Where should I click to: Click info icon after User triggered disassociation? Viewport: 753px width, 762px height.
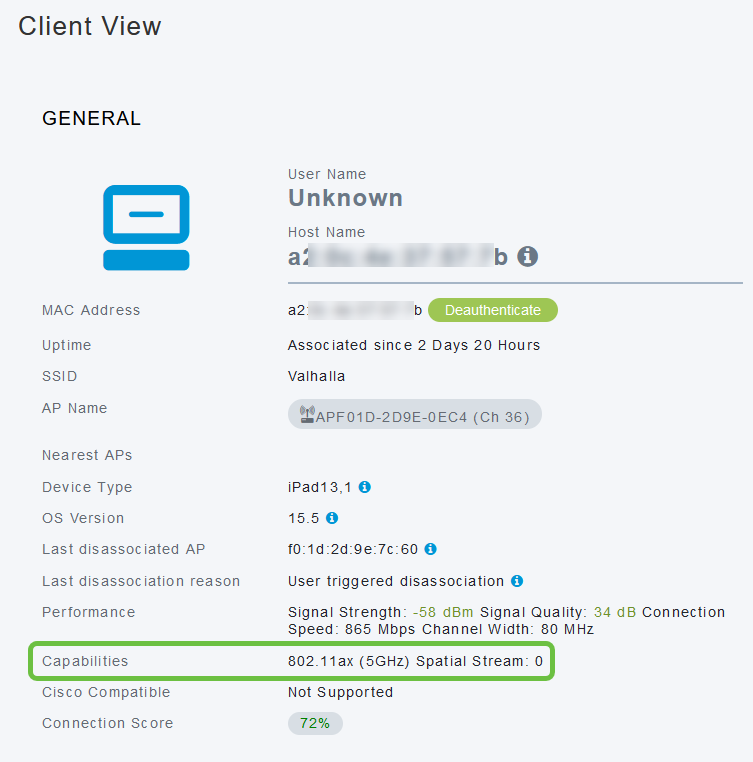517,581
